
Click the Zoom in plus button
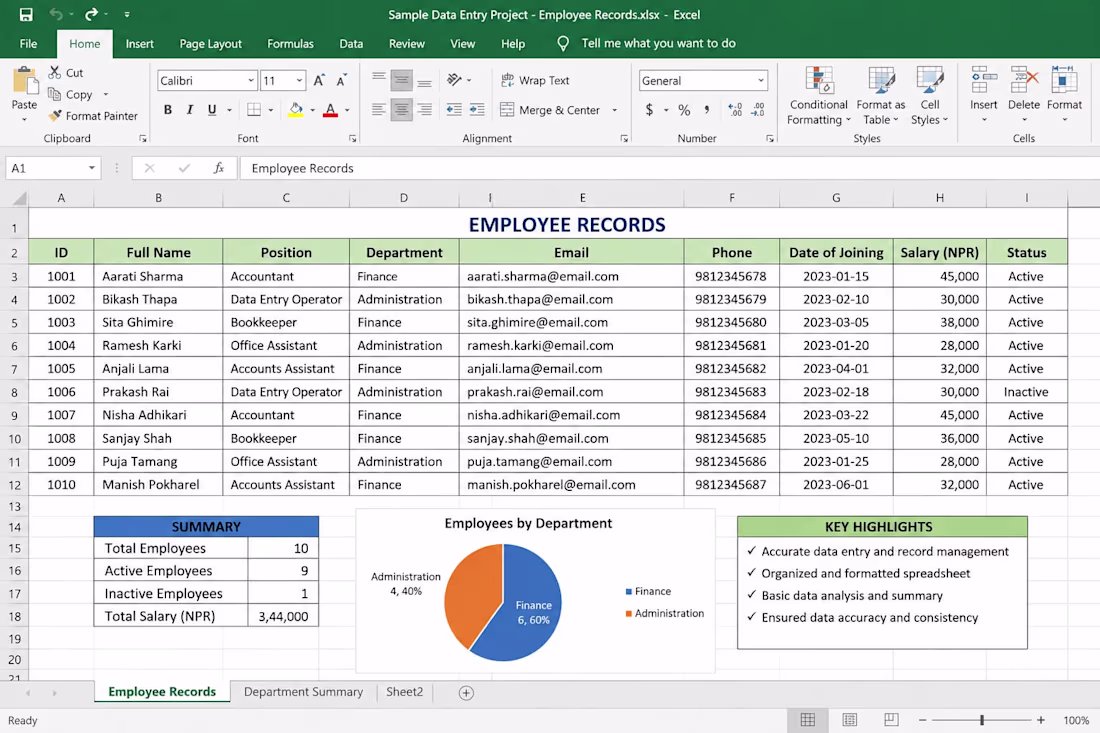pyautogui.click(x=1041, y=720)
